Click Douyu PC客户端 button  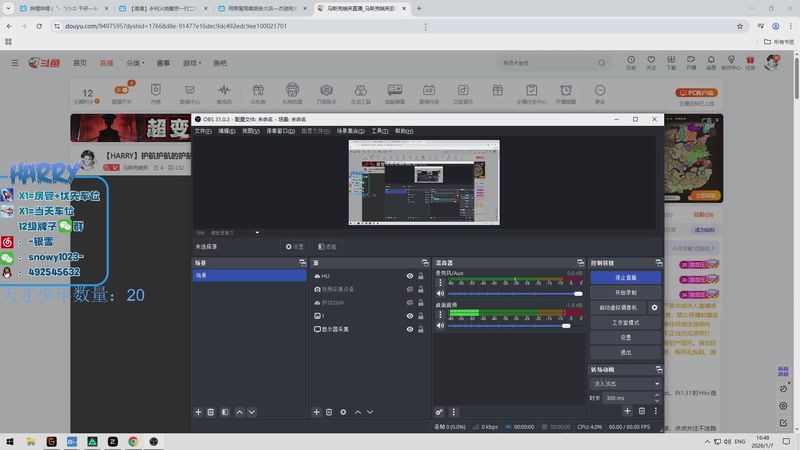tap(696, 92)
